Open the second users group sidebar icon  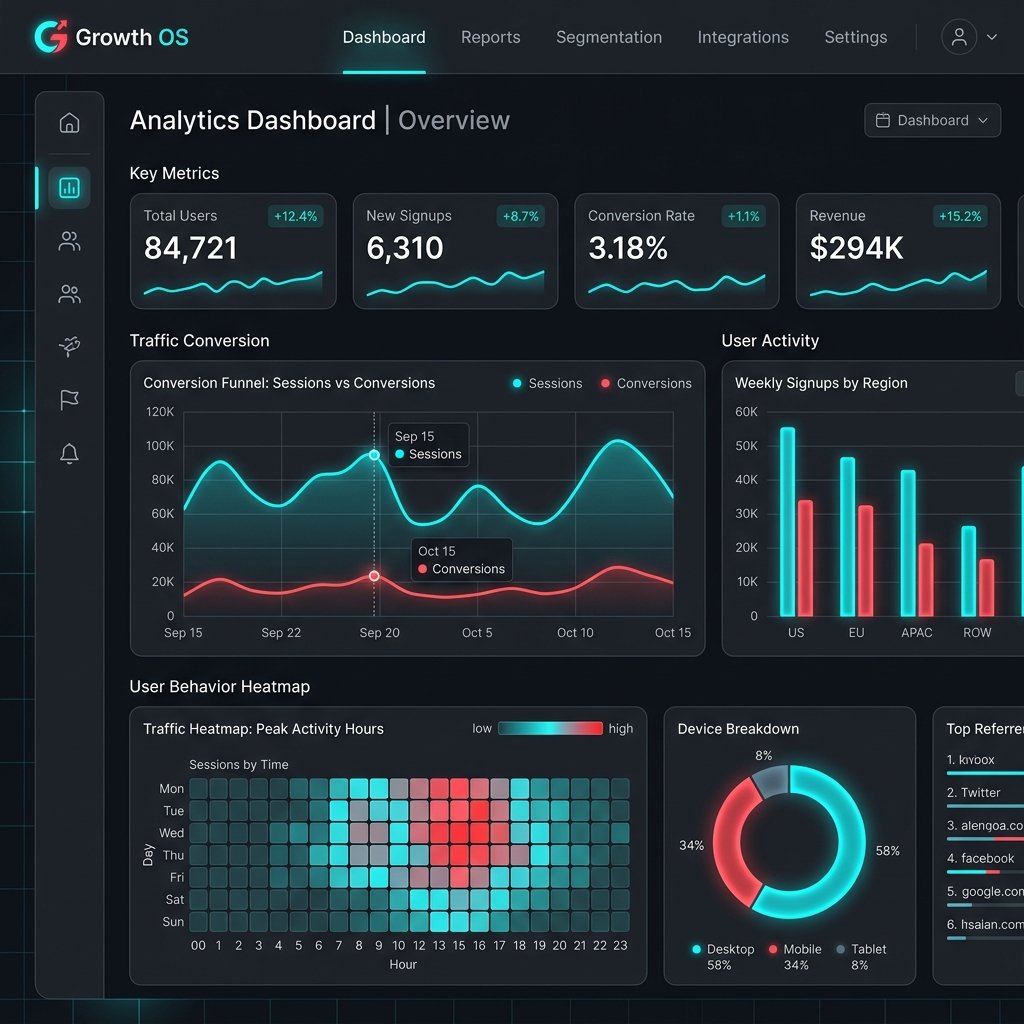pyautogui.click(x=69, y=294)
